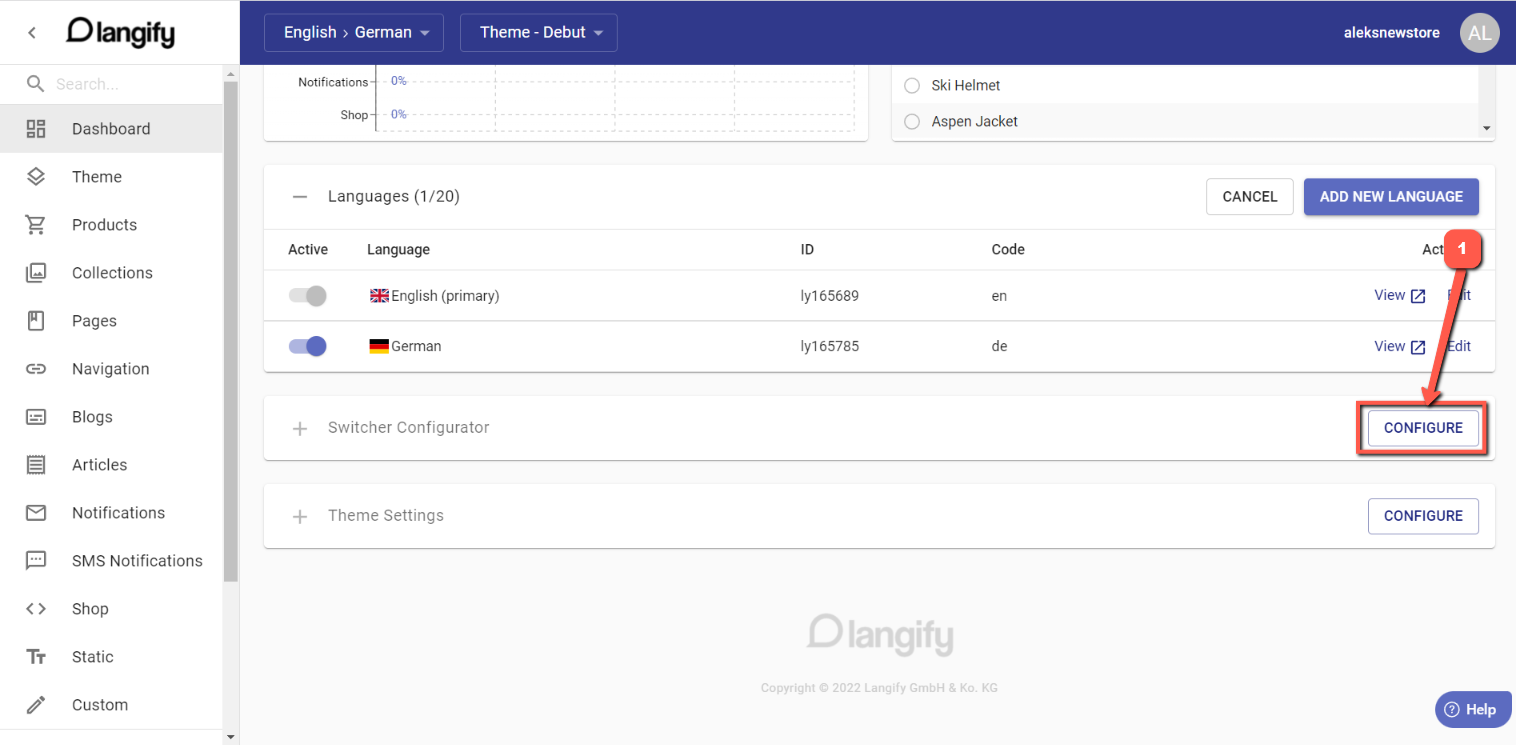Click the Products shopping cart icon
The height and width of the screenshot is (745, 1516).
[36, 225]
